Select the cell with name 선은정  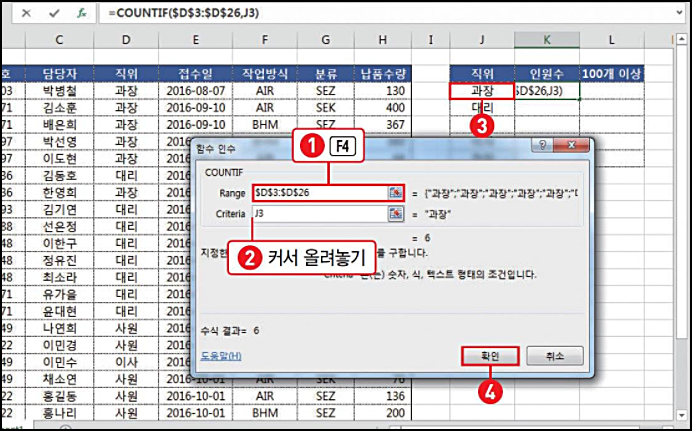pos(59,226)
